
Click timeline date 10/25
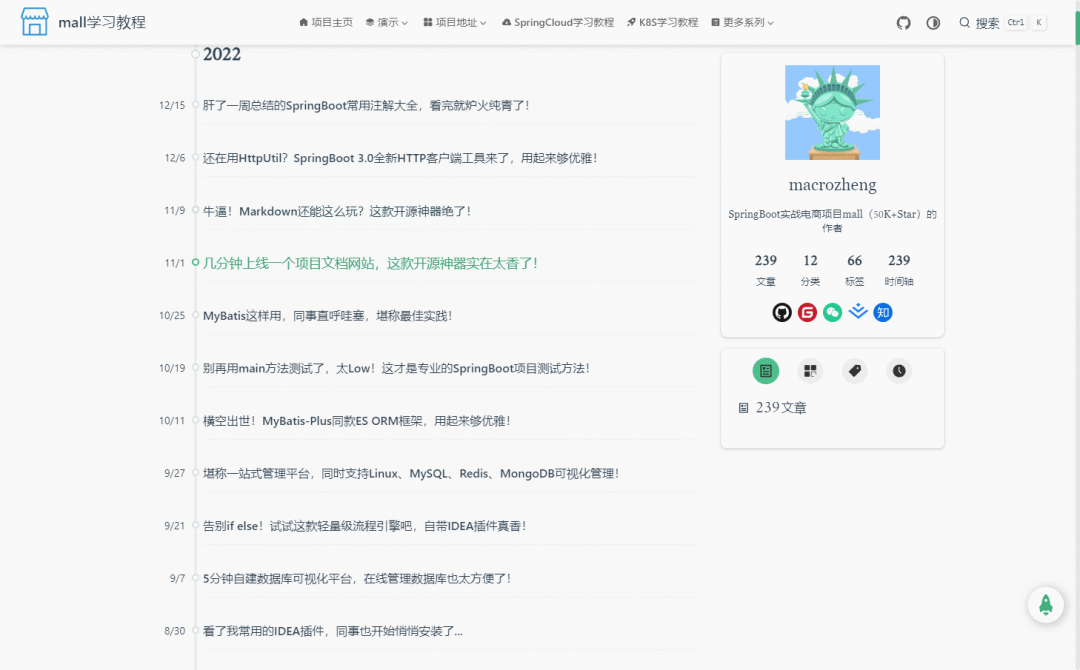[x=172, y=315]
